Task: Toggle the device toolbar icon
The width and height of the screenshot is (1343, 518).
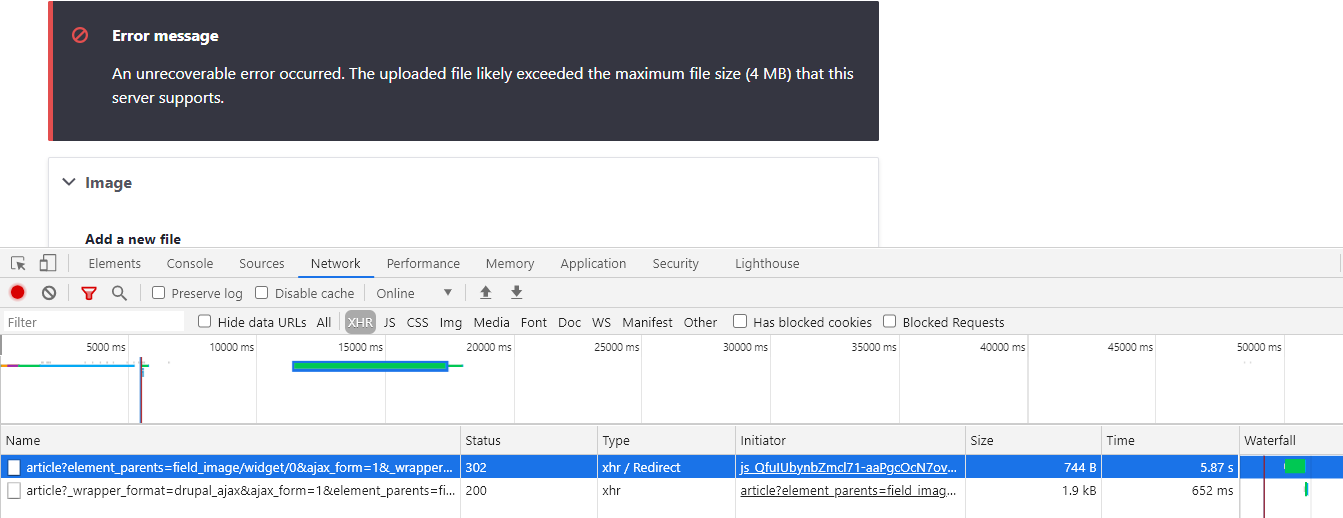Action: click(x=47, y=264)
